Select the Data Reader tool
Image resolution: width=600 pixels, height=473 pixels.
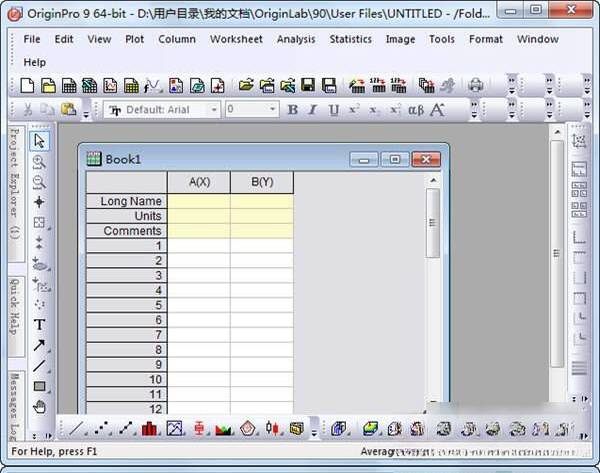(x=39, y=222)
